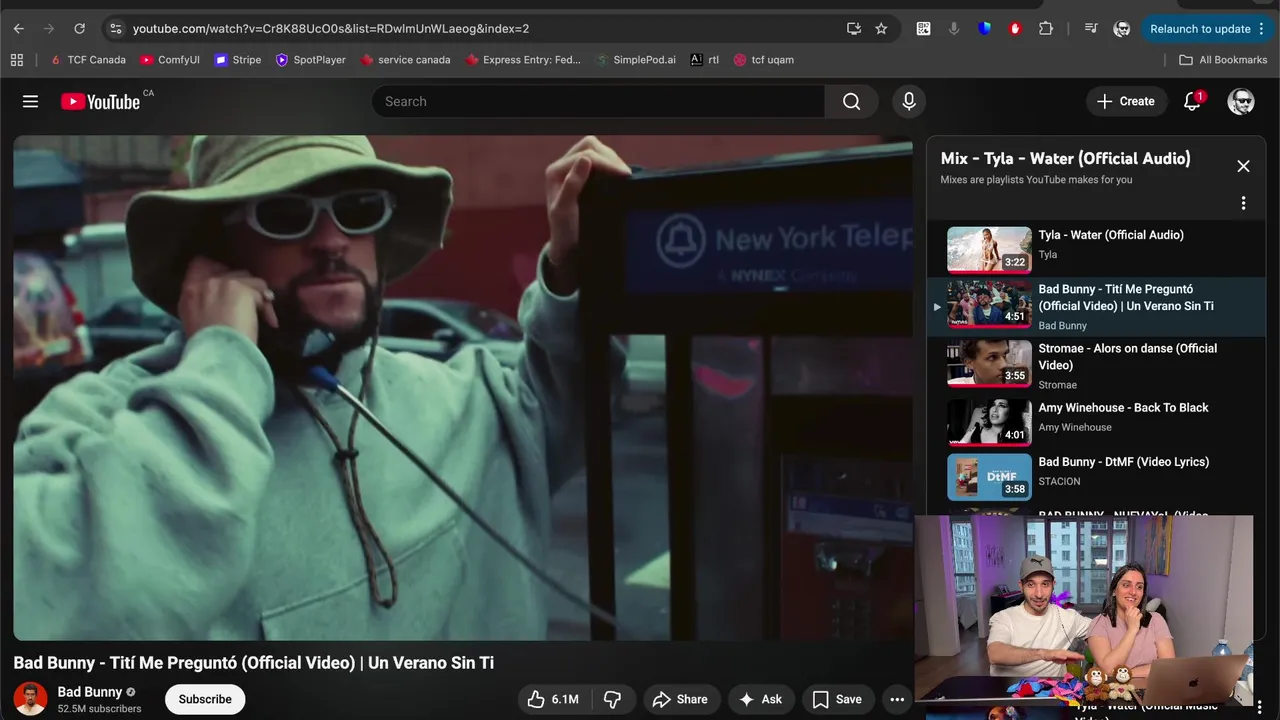The image size is (1280, 720).
Task: Select Bad Bunny - Tití Me Preguntó playlist entry
Action: click(x=1097, y=305)
